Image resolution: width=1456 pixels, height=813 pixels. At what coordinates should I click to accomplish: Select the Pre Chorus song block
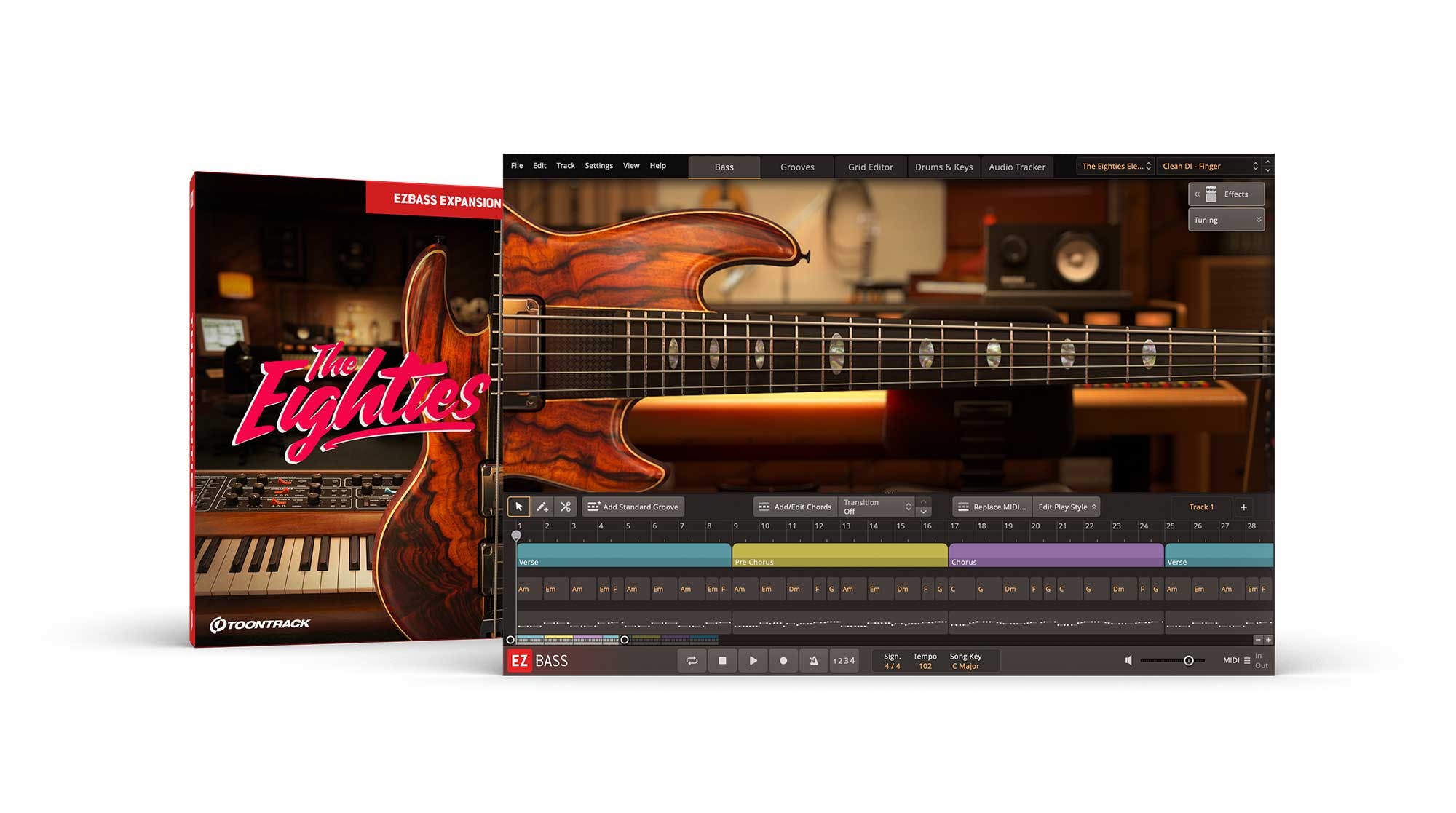(x=839, y=555)
